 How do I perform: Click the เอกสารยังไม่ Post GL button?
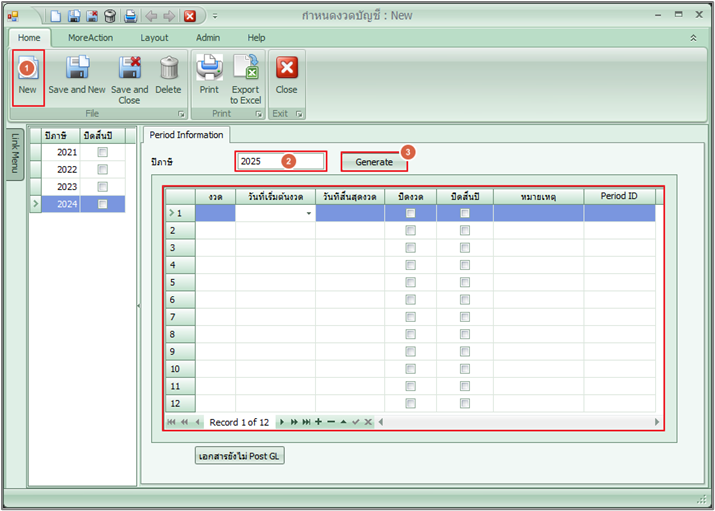tap(239, 455)
